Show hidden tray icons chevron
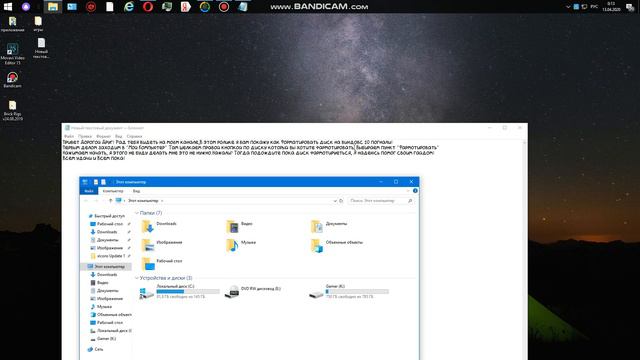 pos(568,7)
